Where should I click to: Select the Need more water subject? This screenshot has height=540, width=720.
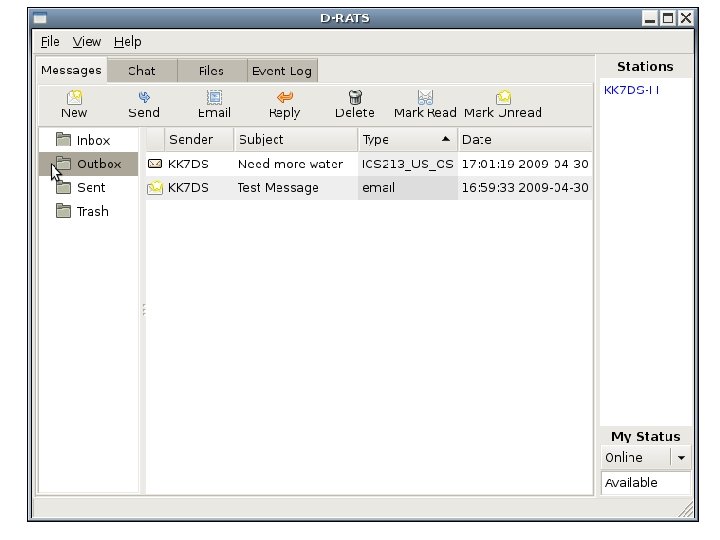290,164
